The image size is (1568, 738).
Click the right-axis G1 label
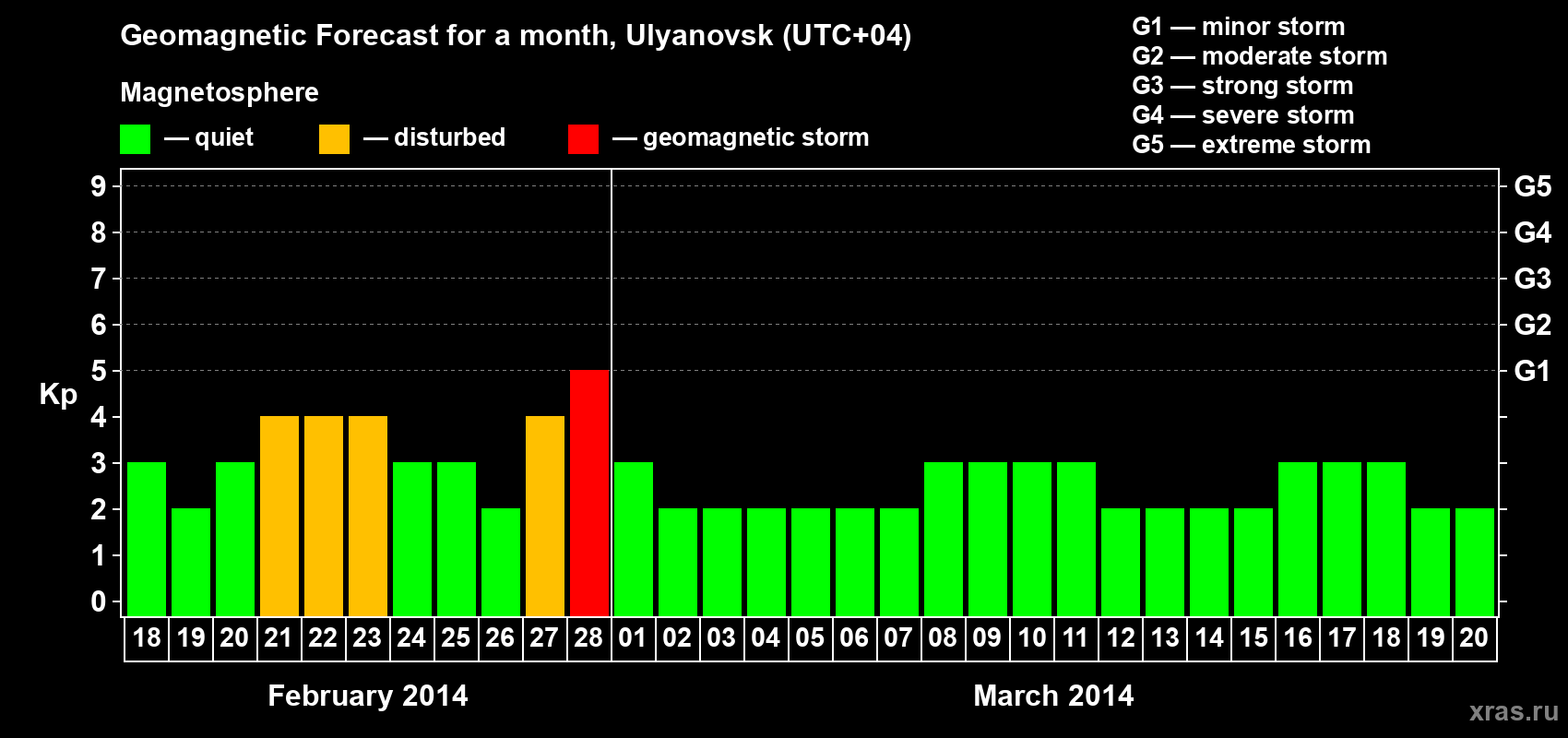coord(1533,371)
